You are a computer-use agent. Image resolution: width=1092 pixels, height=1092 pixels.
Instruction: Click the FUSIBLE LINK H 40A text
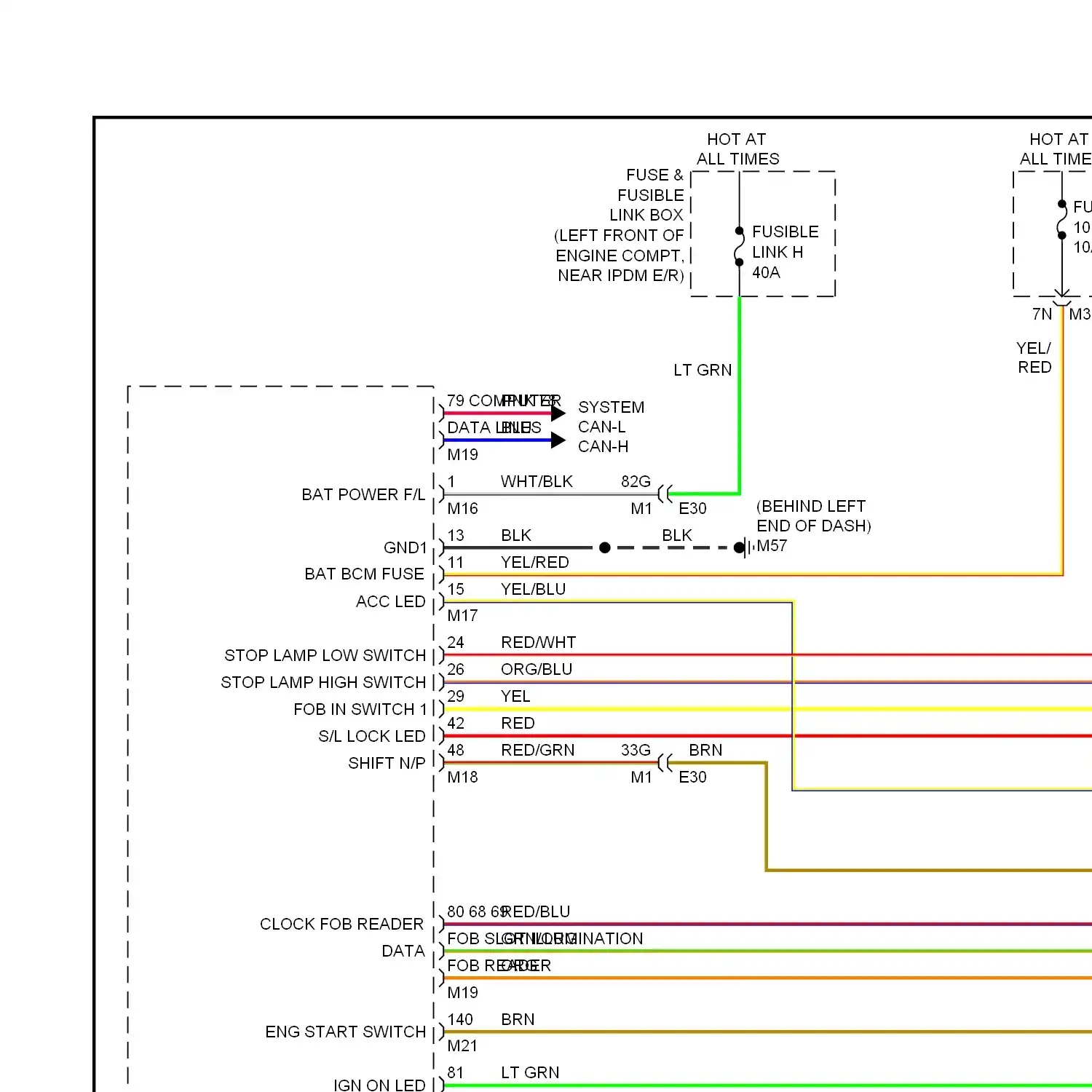tap(786, 252)
